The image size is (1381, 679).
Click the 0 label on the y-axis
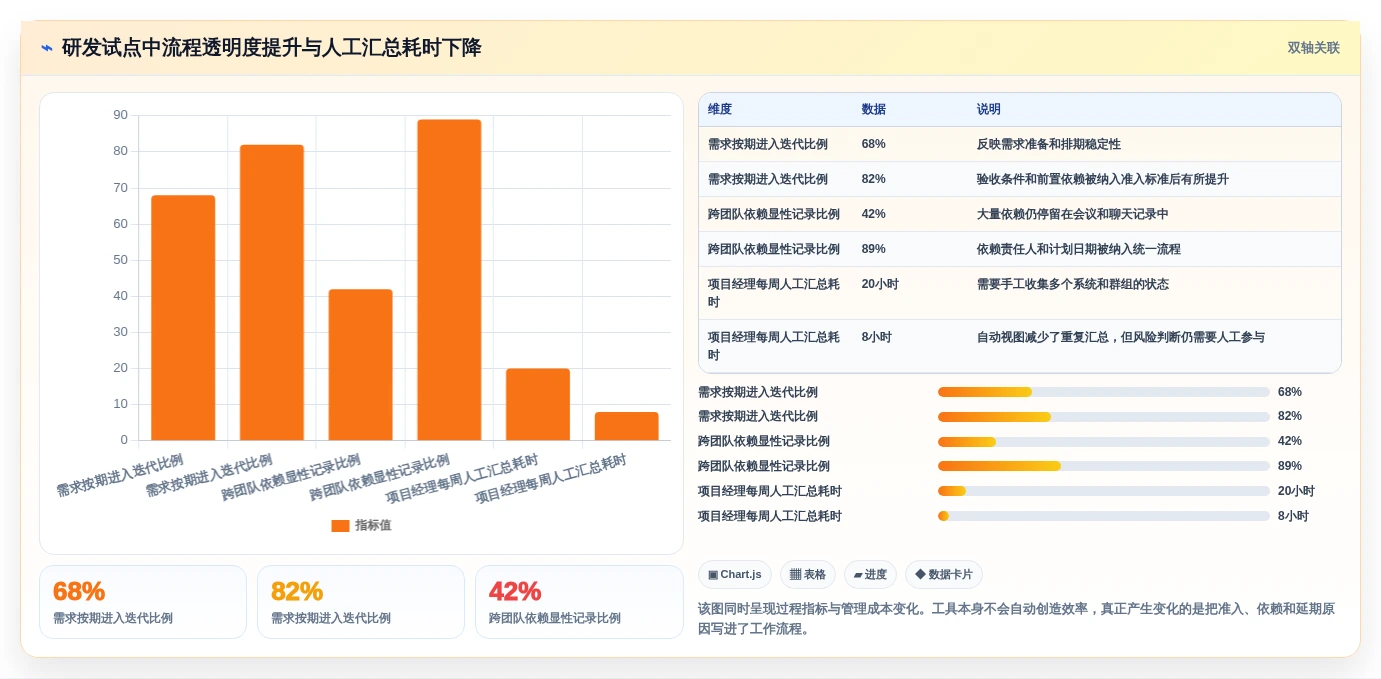coord(124,440)
